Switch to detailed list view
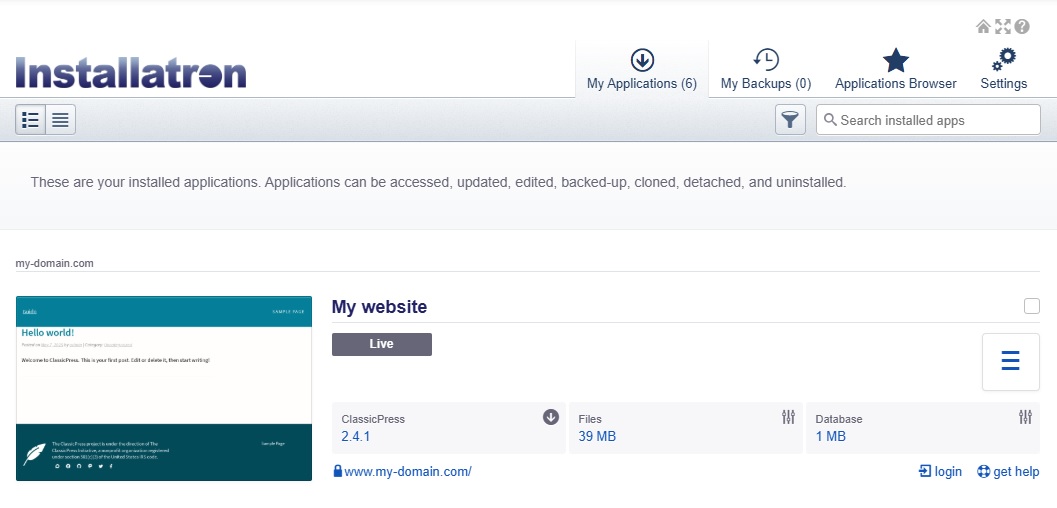Screen dimensions: 1057x508 click(x=30, y=120)
